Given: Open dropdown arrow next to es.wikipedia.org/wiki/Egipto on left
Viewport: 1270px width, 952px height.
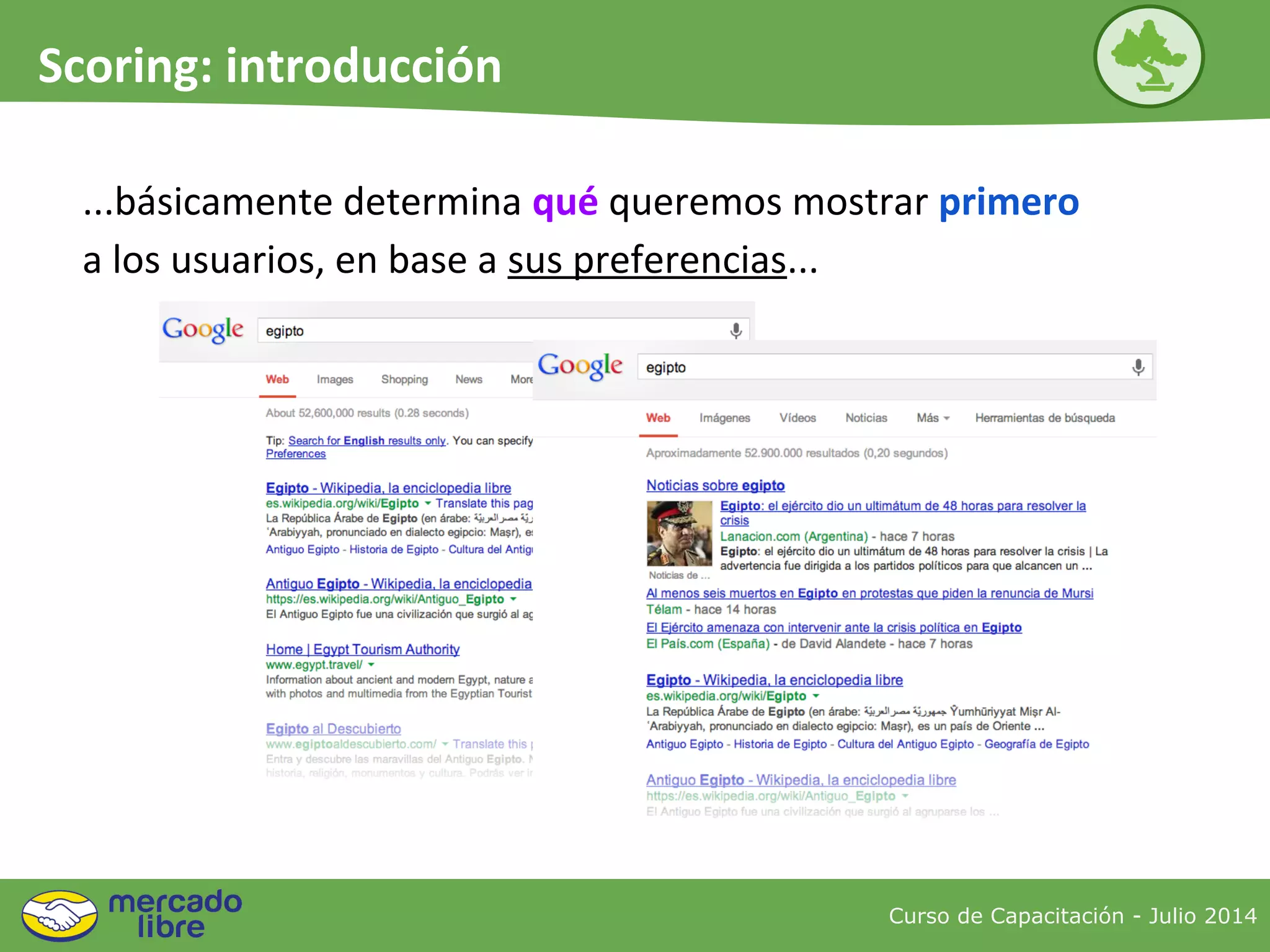Looking at the screenshot, I should click(428, 503).
